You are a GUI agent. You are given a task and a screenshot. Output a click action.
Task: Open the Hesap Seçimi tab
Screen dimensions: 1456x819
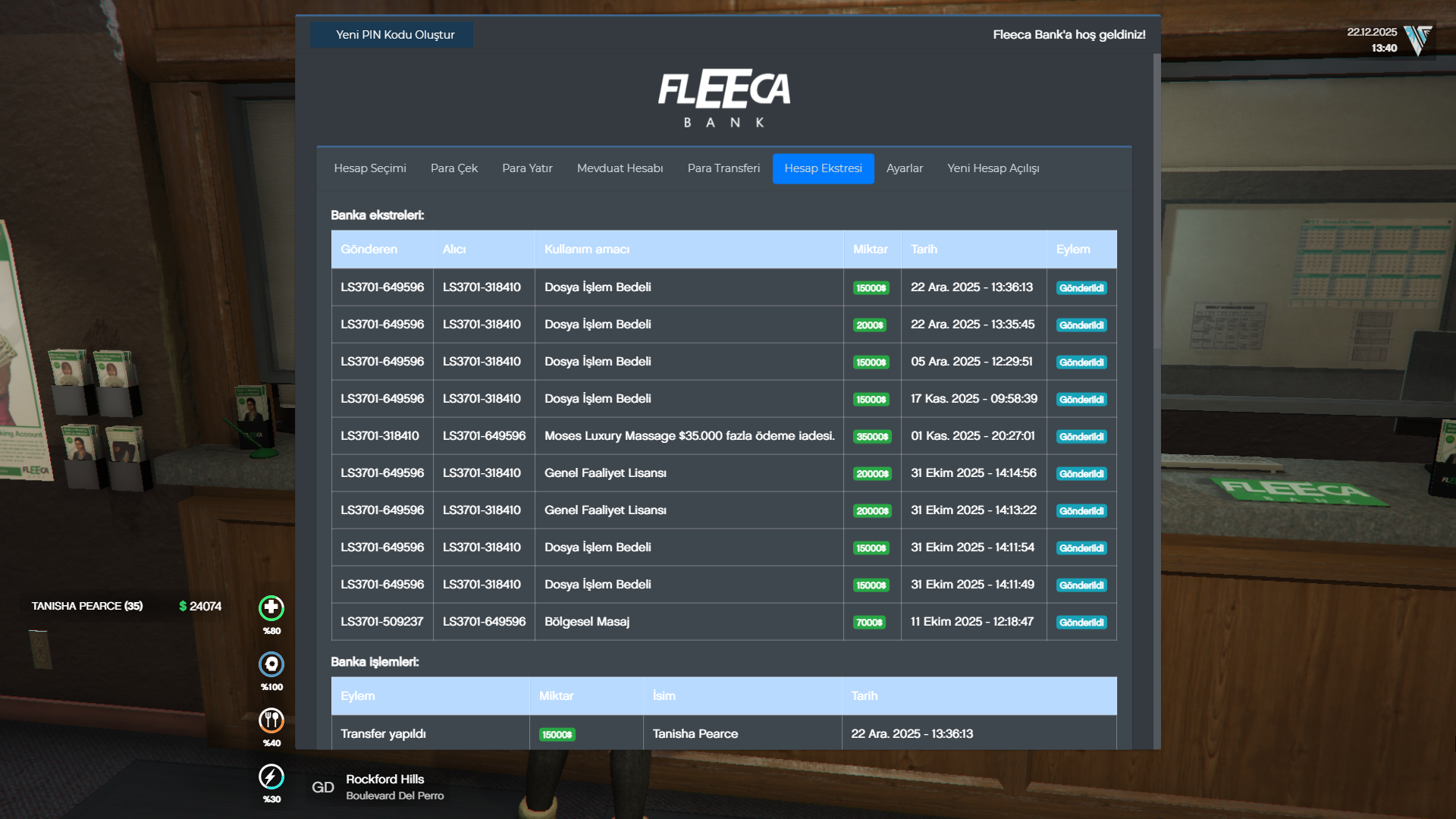click(x=370, y=168)
